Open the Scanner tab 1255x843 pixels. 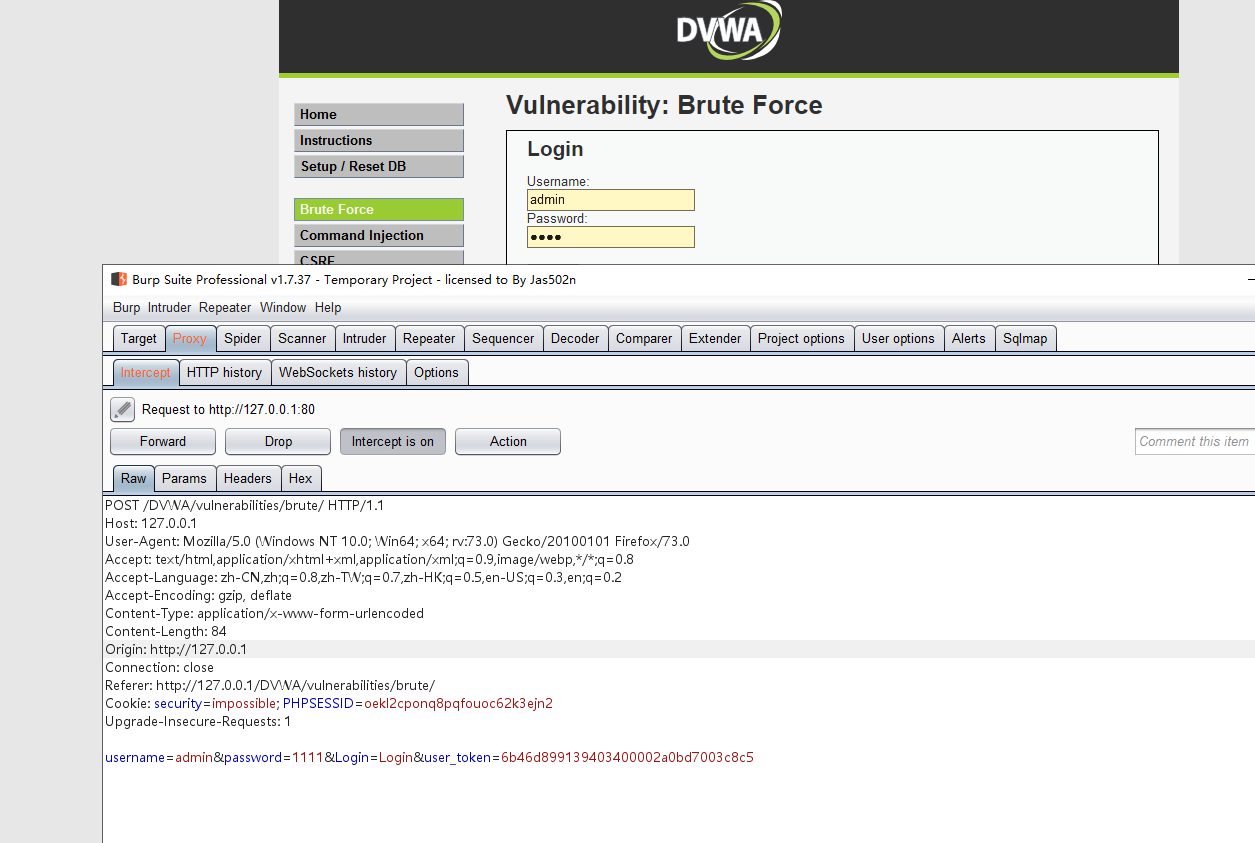point(302,338)
